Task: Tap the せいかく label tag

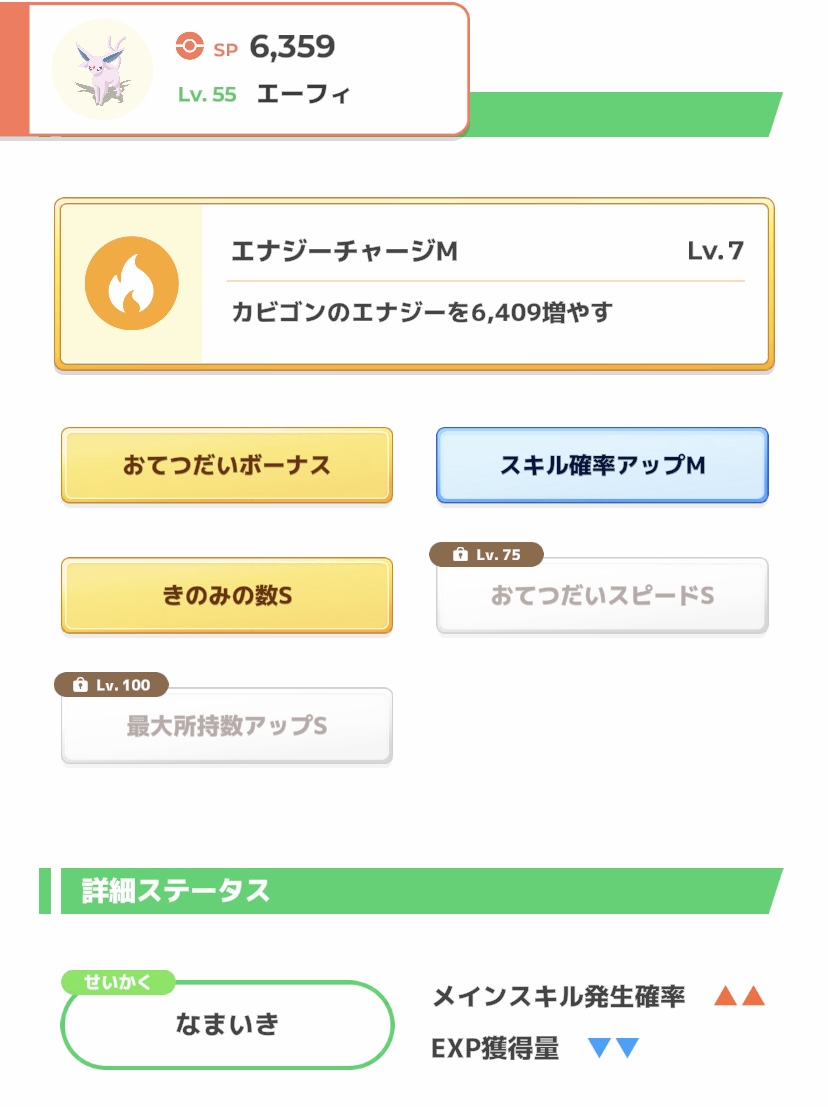Action: pyautogui.click(x=118, y=982)
